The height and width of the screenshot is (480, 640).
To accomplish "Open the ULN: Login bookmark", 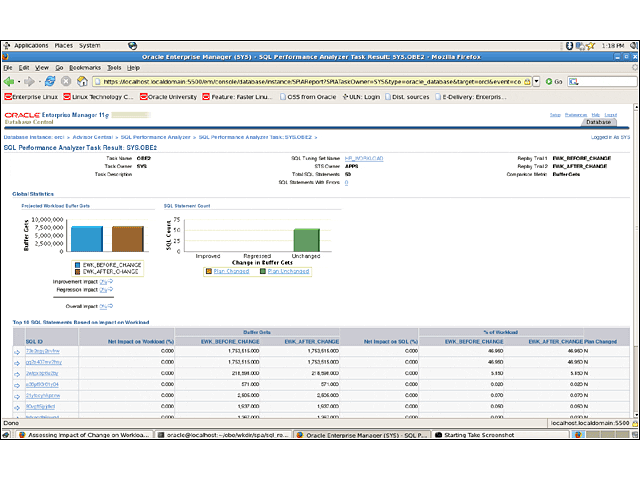I will click(361, 97).
